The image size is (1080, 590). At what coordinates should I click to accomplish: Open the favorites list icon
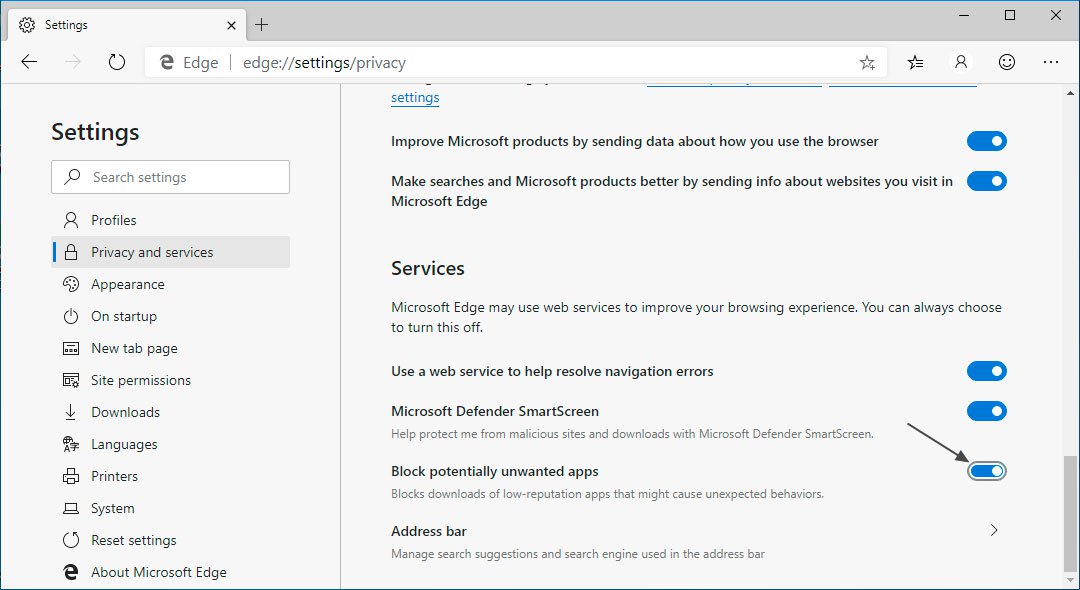[915, 62]
